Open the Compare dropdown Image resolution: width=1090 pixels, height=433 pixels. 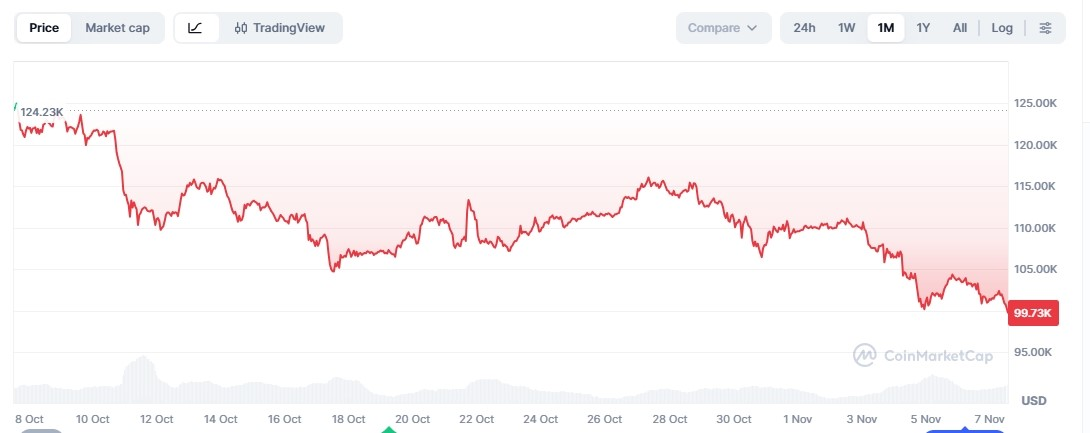(714, 28)
